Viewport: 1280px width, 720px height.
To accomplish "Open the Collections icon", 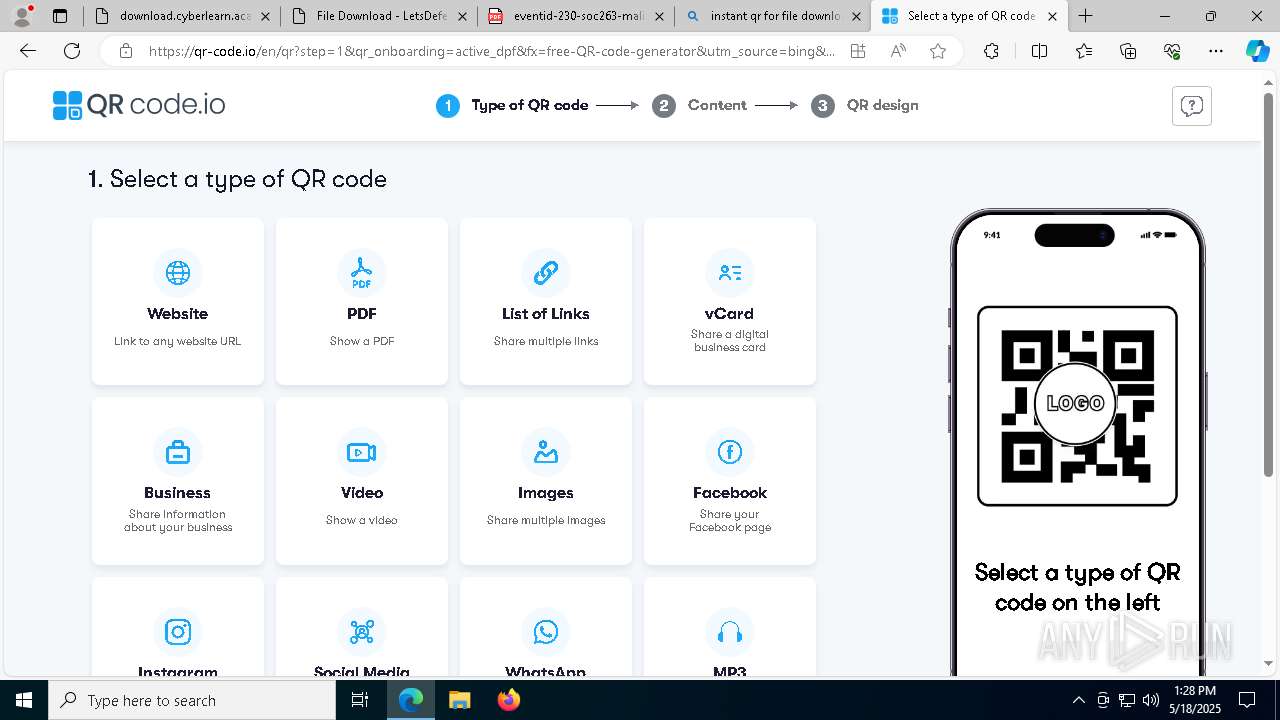I will pos(1128,51).
